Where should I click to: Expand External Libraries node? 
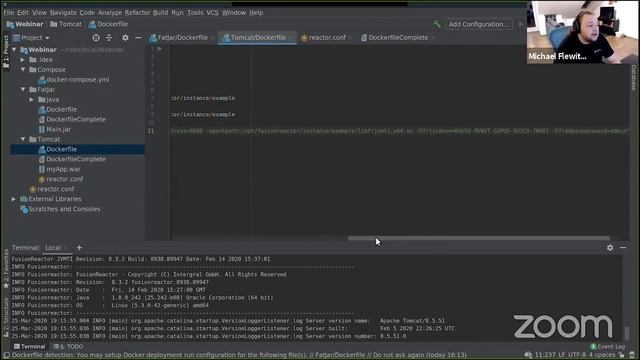point(14,199)
